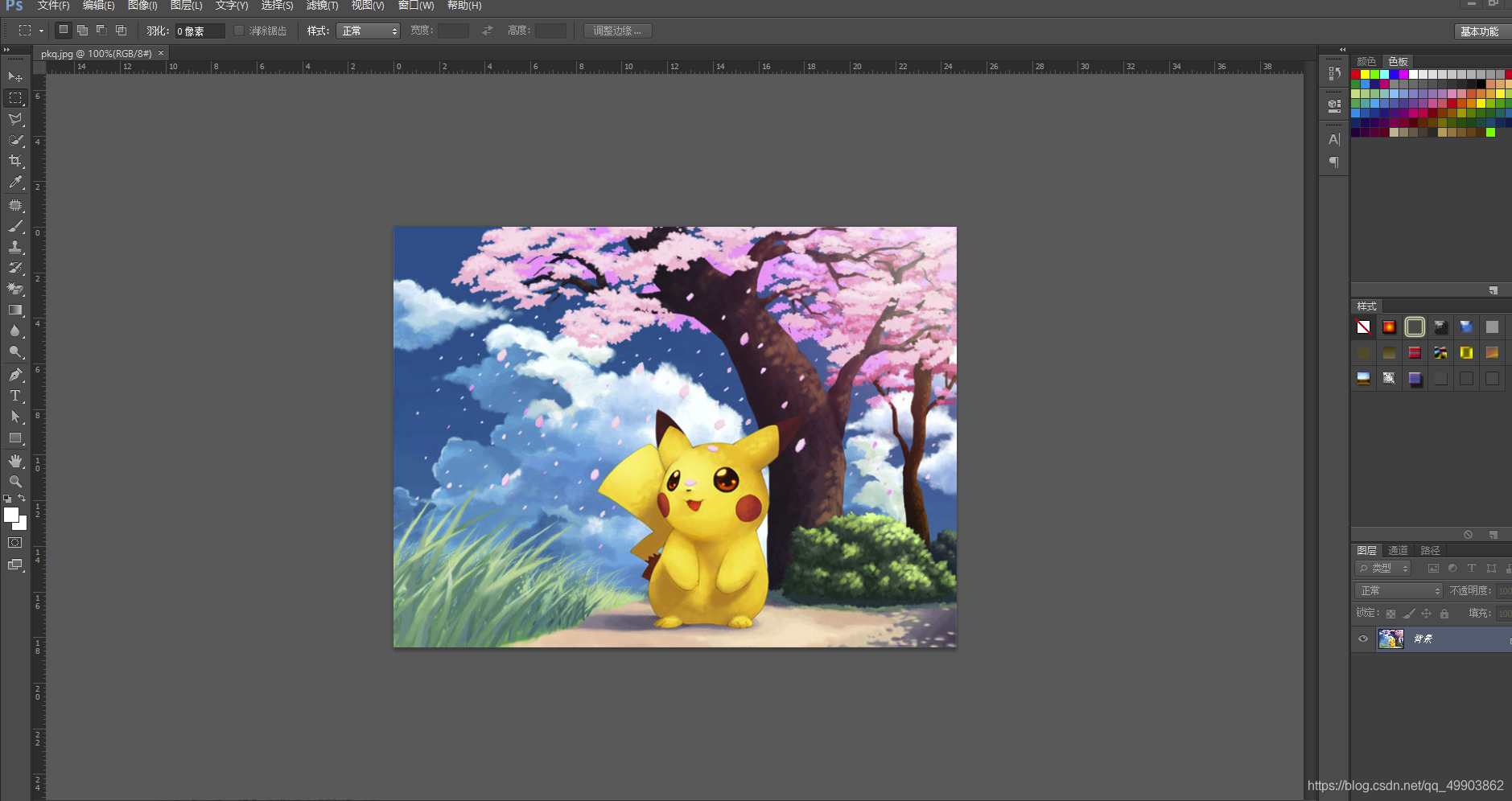Filter layers by pixel layer icon
The image size is (1512, 801).
(1433, 569)
